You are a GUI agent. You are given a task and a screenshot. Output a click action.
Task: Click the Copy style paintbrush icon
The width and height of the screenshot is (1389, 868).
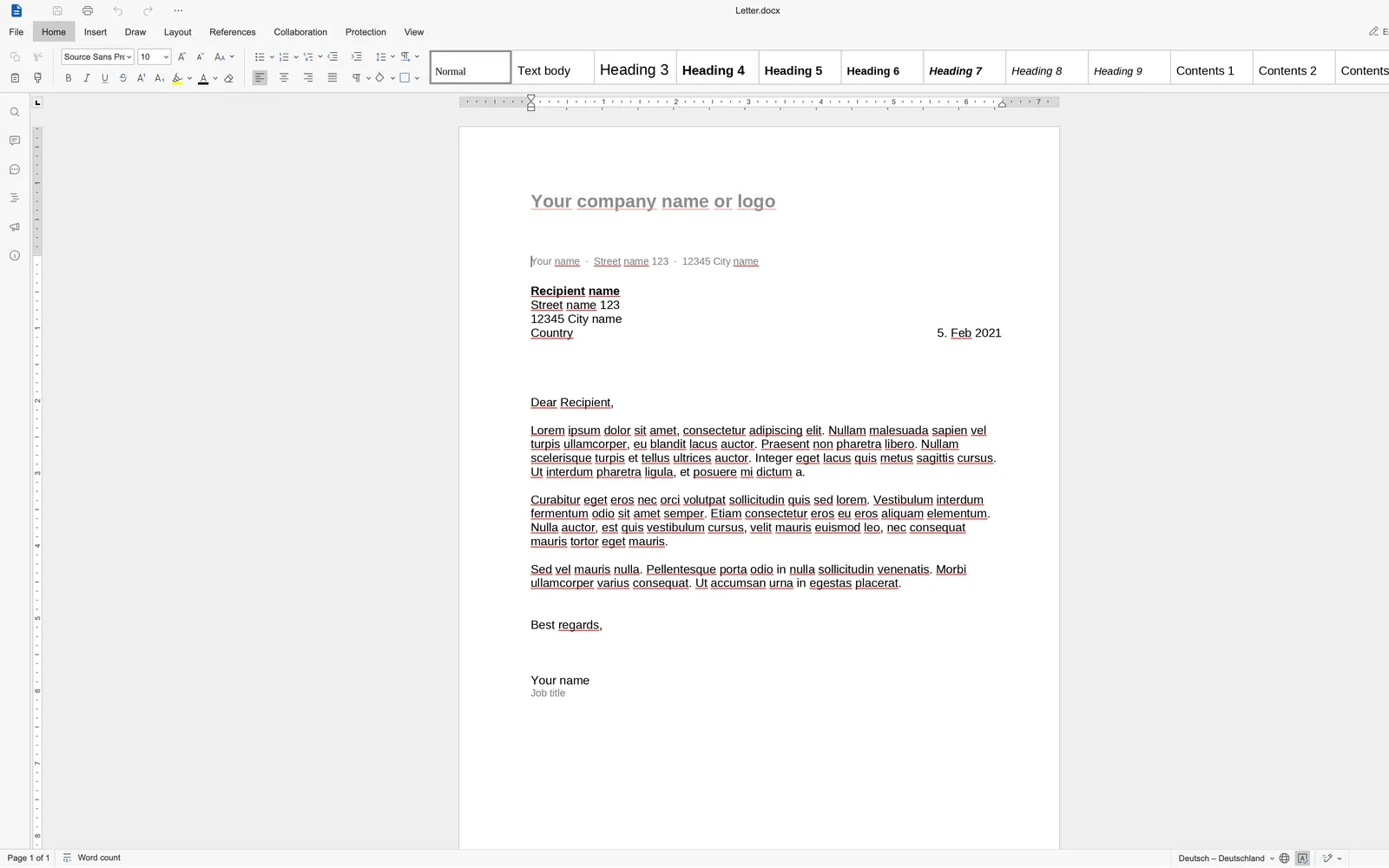point(37,78)
